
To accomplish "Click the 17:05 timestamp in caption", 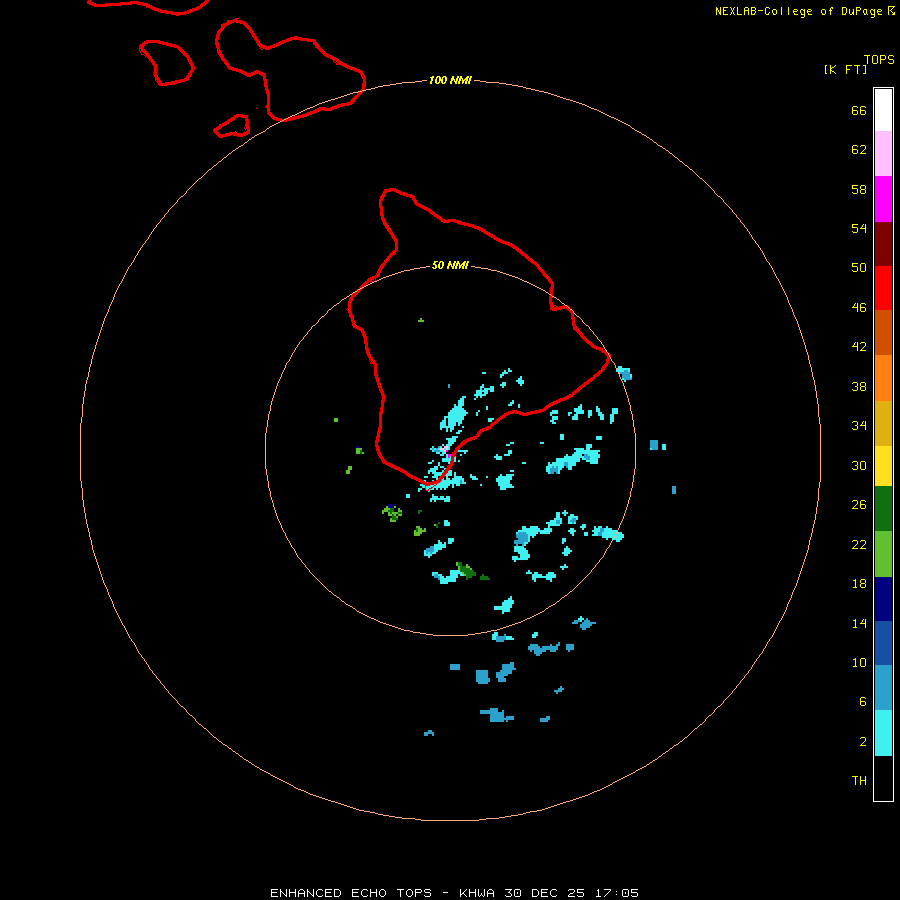I will point(618,893).
